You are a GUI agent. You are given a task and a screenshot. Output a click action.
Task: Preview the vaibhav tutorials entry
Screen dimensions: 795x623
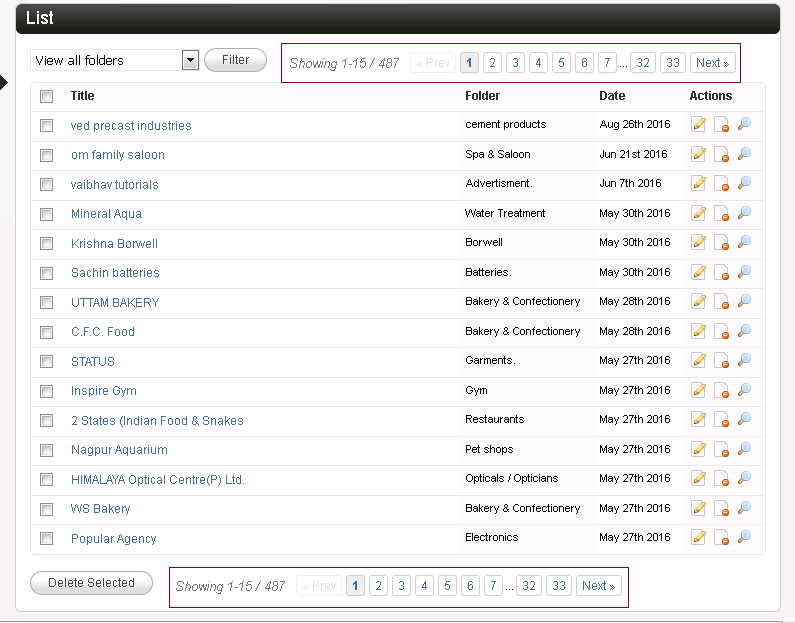tap(744, 184)
